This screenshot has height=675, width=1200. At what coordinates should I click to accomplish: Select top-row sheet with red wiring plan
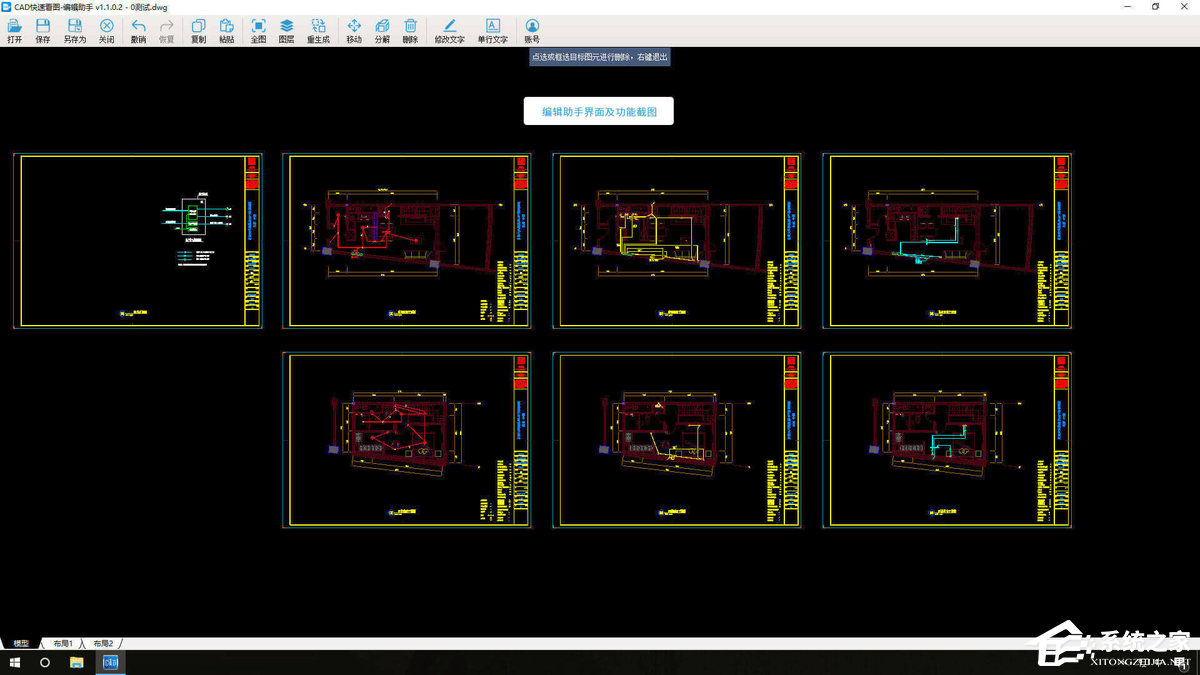point(407,241)
